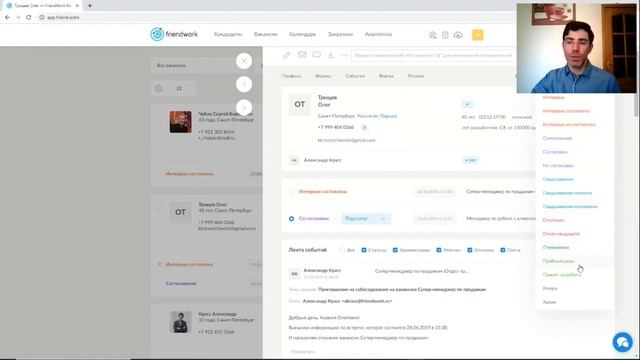Click the smiley icon above the candidate list
The image size is (640, 360).
pyautogui.click(x=158, y=88)
